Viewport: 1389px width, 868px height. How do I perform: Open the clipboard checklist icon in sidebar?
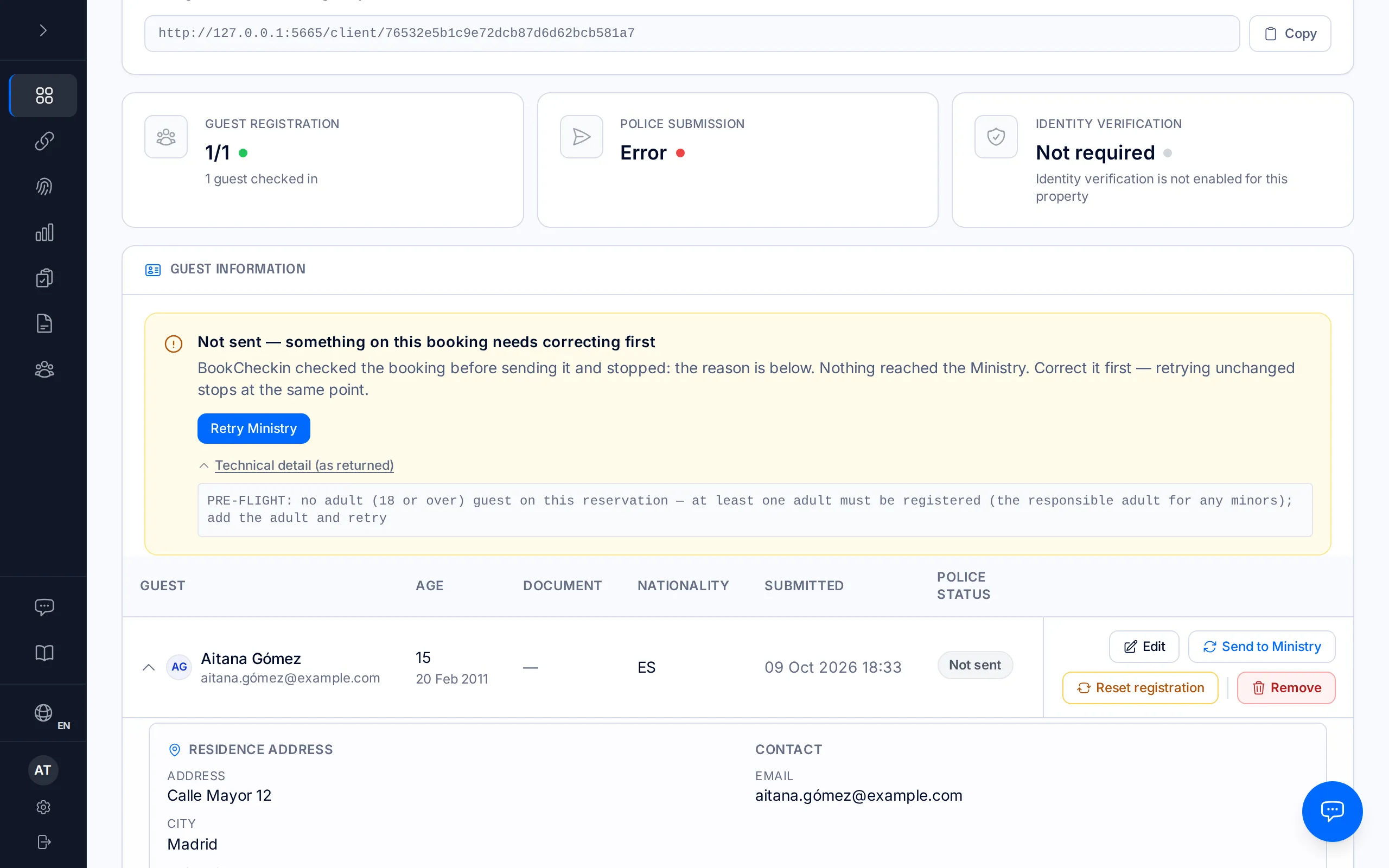tap(43, 278)
